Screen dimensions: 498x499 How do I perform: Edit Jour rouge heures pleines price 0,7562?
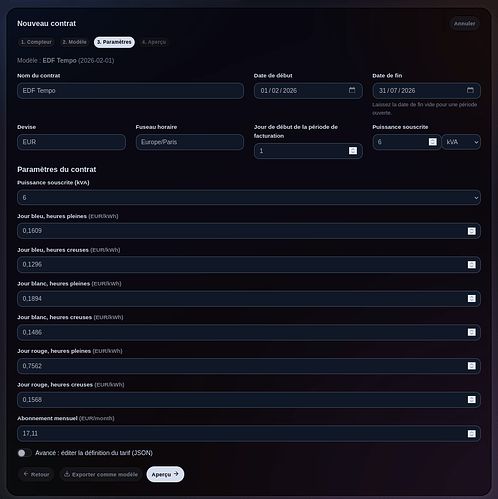tap(249, 366)
